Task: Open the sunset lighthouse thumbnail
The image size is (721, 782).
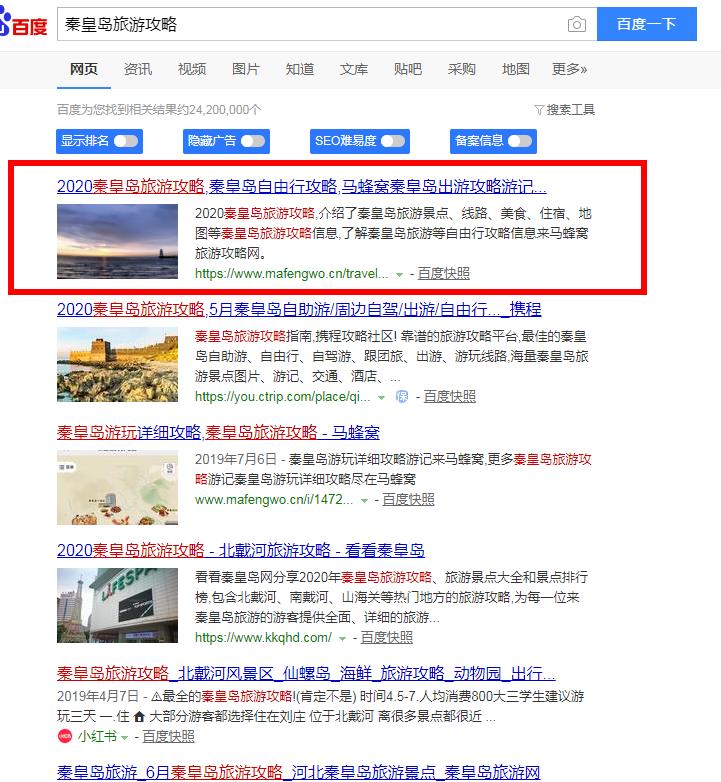Action: (117, 241)
